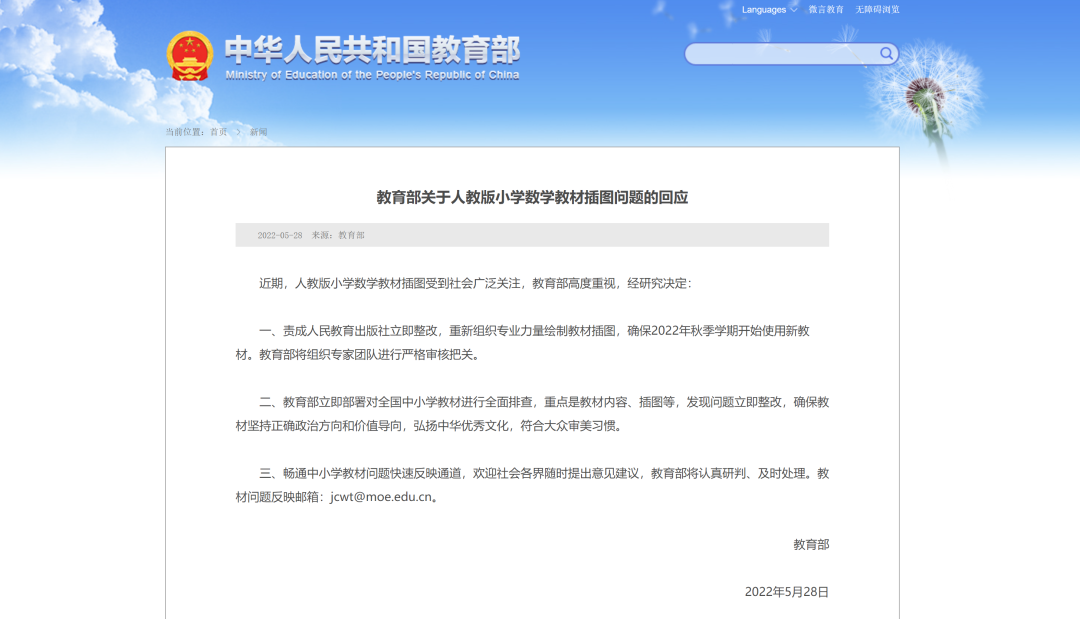Click the closing date 2022年5月28日
Viewport: 1080px width, 619px height.
tap(787, 592)
